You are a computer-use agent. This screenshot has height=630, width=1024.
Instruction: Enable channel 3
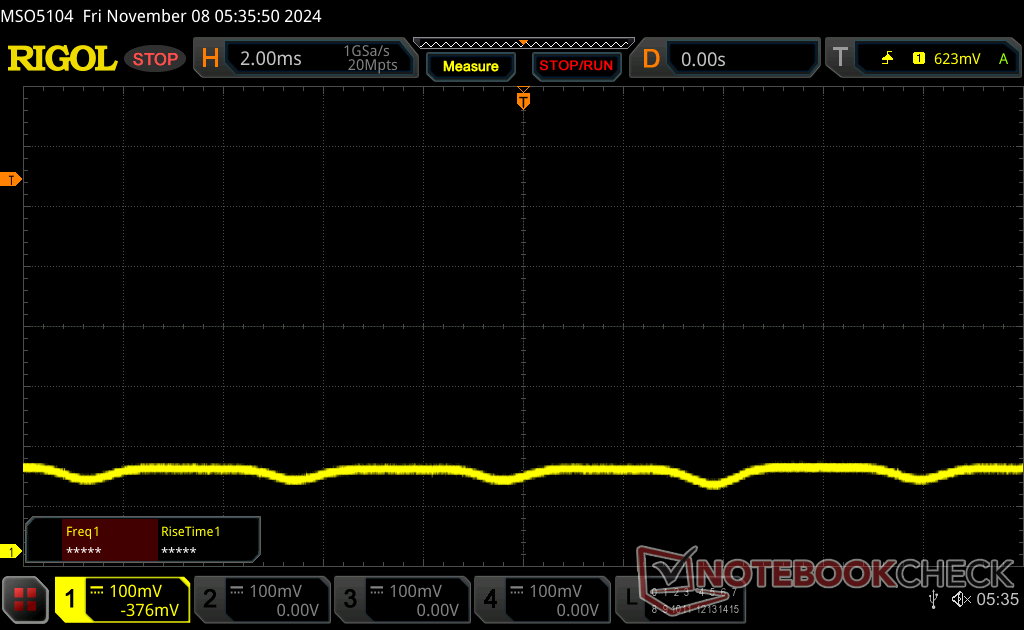pos(402,599)
